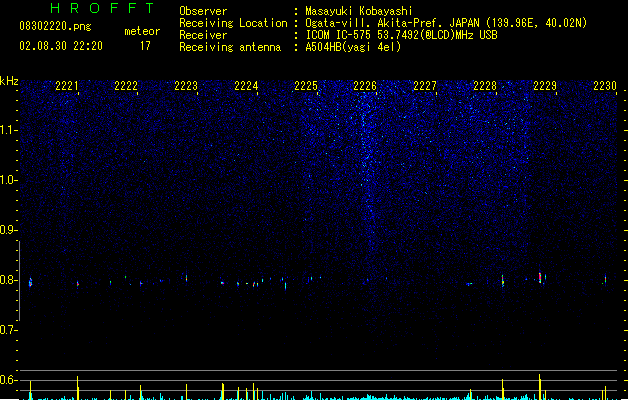Click the 2223 time marker
Image resolution: width=629 pixels, height=400 pixels.
pyautogui.click(x=186, y=86)
